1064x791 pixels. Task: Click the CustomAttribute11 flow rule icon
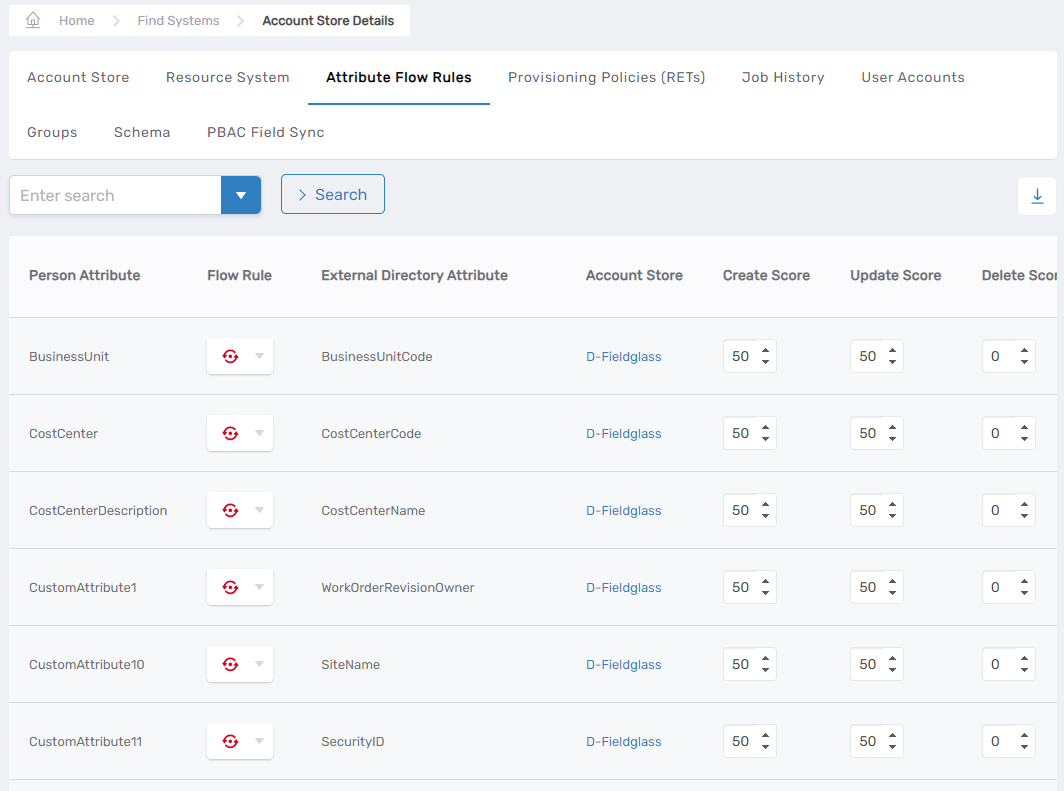[230, 741]
